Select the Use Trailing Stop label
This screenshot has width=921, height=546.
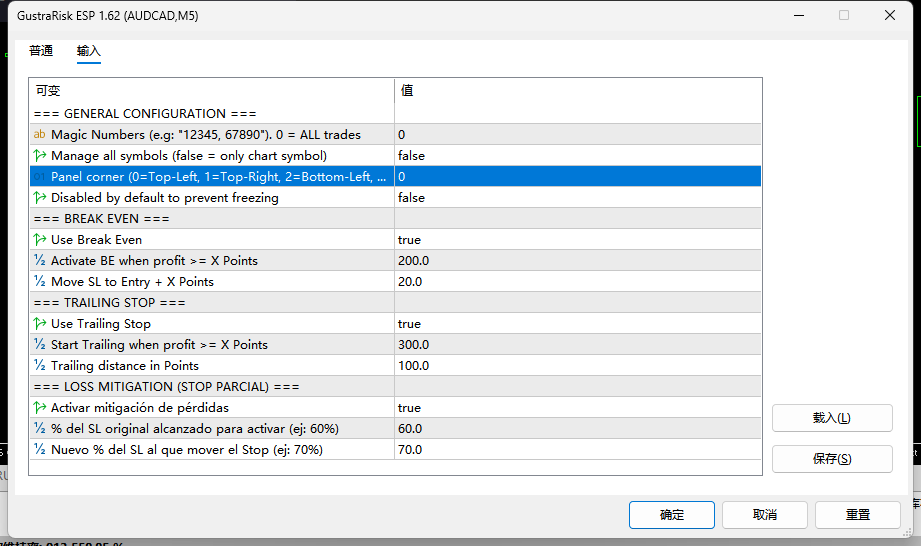click(100, 323)
